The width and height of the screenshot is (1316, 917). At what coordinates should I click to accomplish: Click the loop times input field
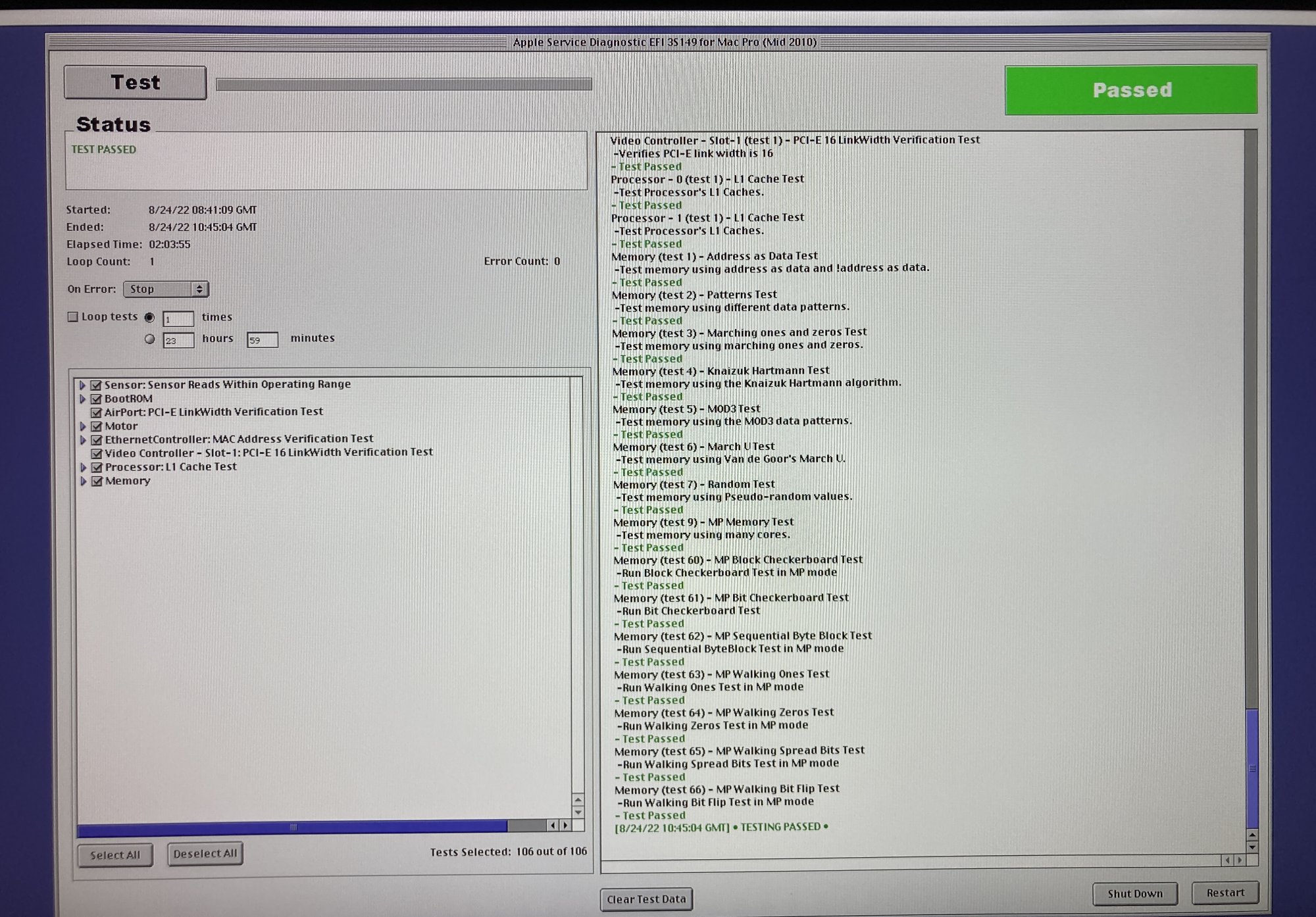(178, 319)
